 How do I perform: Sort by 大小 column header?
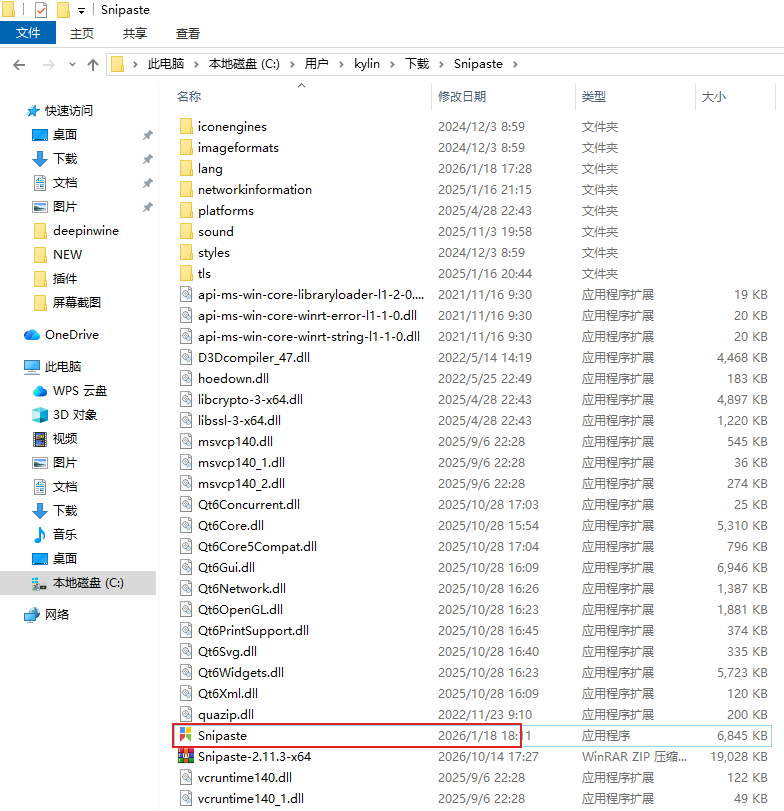coord(714,97)
